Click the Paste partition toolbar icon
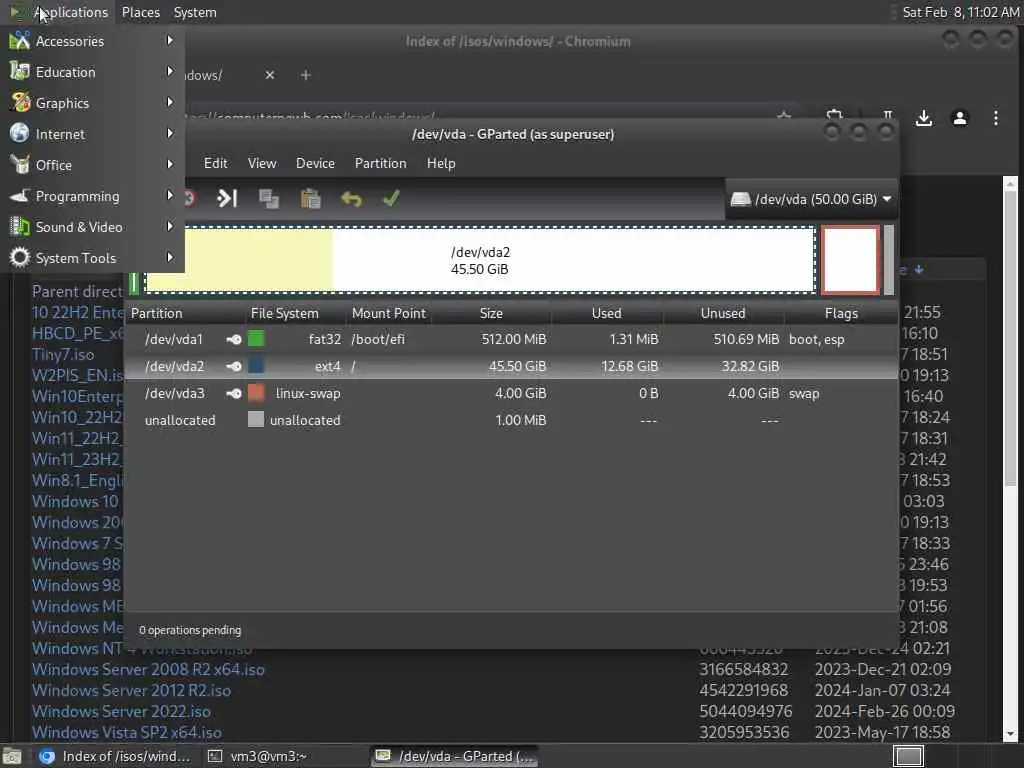Image resolution: width=1024 pixels, height=768 pixels. [310, 199]
